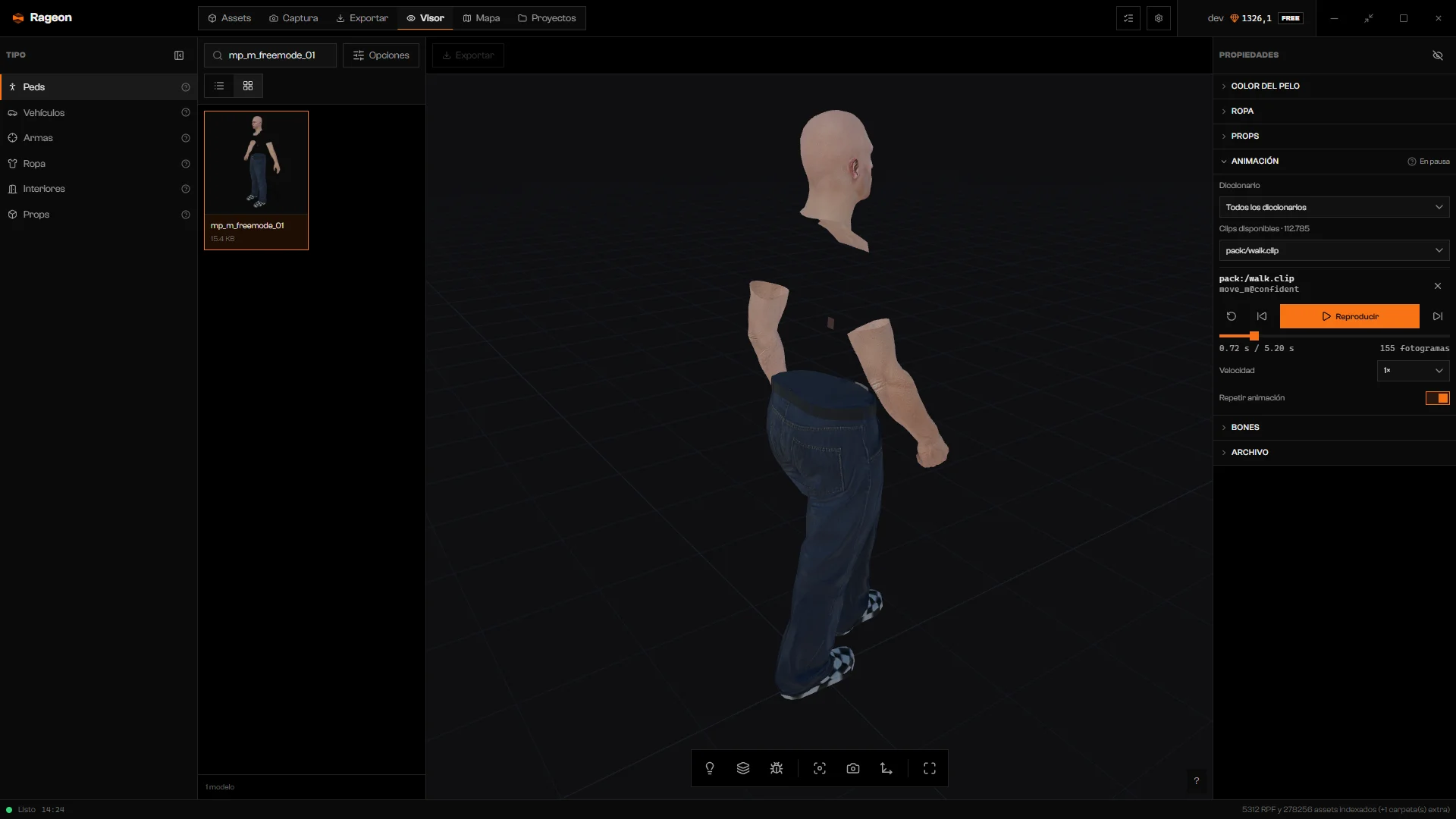Open the pack:/walk.clip clip dropdown
This screenshot has width=1456, height=819.
pos(1334,250)
